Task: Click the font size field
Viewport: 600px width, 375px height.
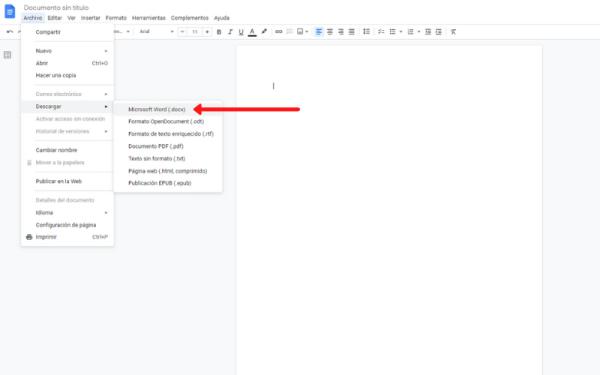Action: (195, 32)
